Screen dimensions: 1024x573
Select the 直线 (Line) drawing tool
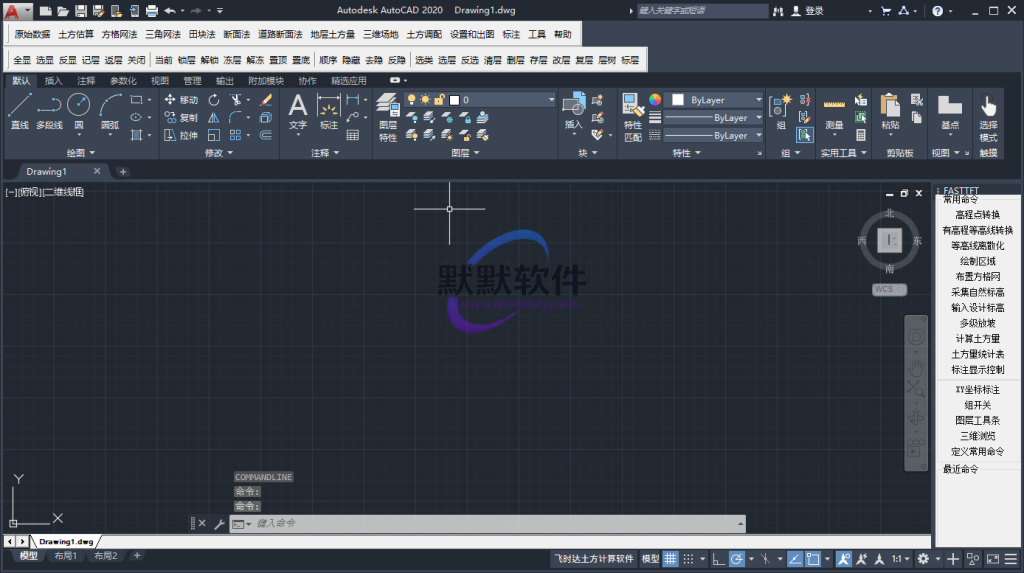tap(20, 110)
